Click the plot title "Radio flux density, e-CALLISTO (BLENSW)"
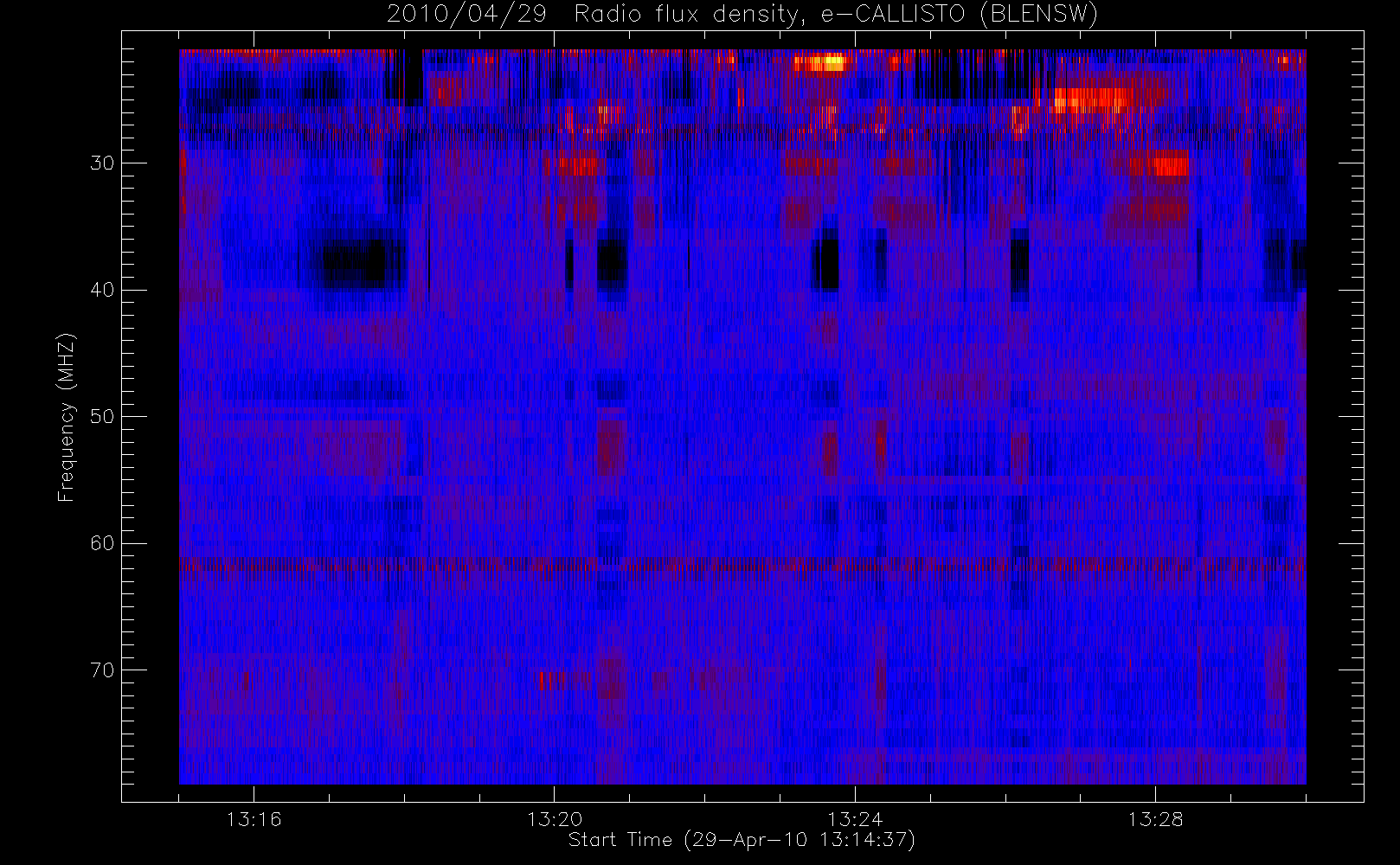Image resolution: width=1400 pixels, height=865 pixels. point(836,14)
